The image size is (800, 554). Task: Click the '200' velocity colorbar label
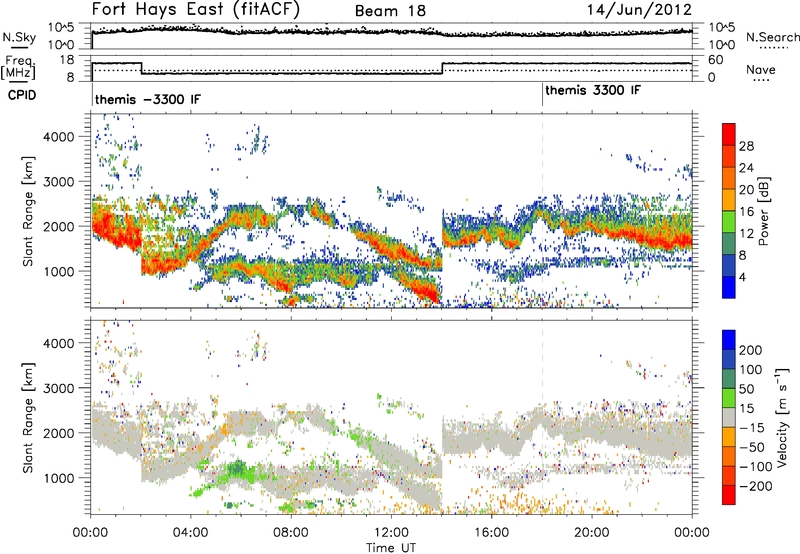tap(751, 350)
